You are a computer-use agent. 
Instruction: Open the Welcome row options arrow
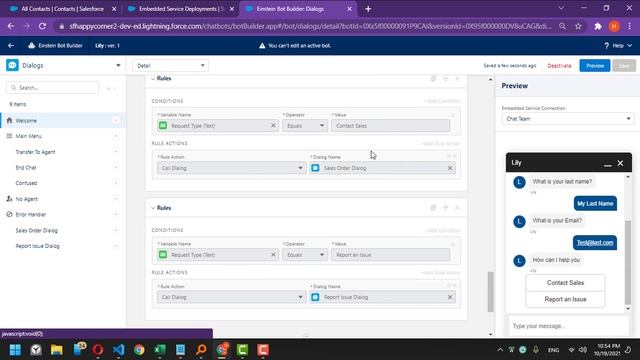116,120
